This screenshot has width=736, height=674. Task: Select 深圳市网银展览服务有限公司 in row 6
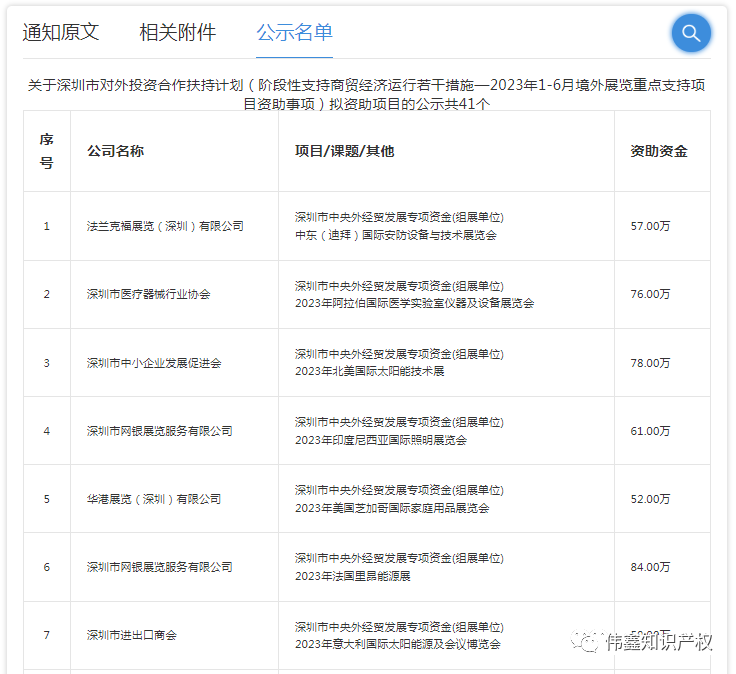160,567
